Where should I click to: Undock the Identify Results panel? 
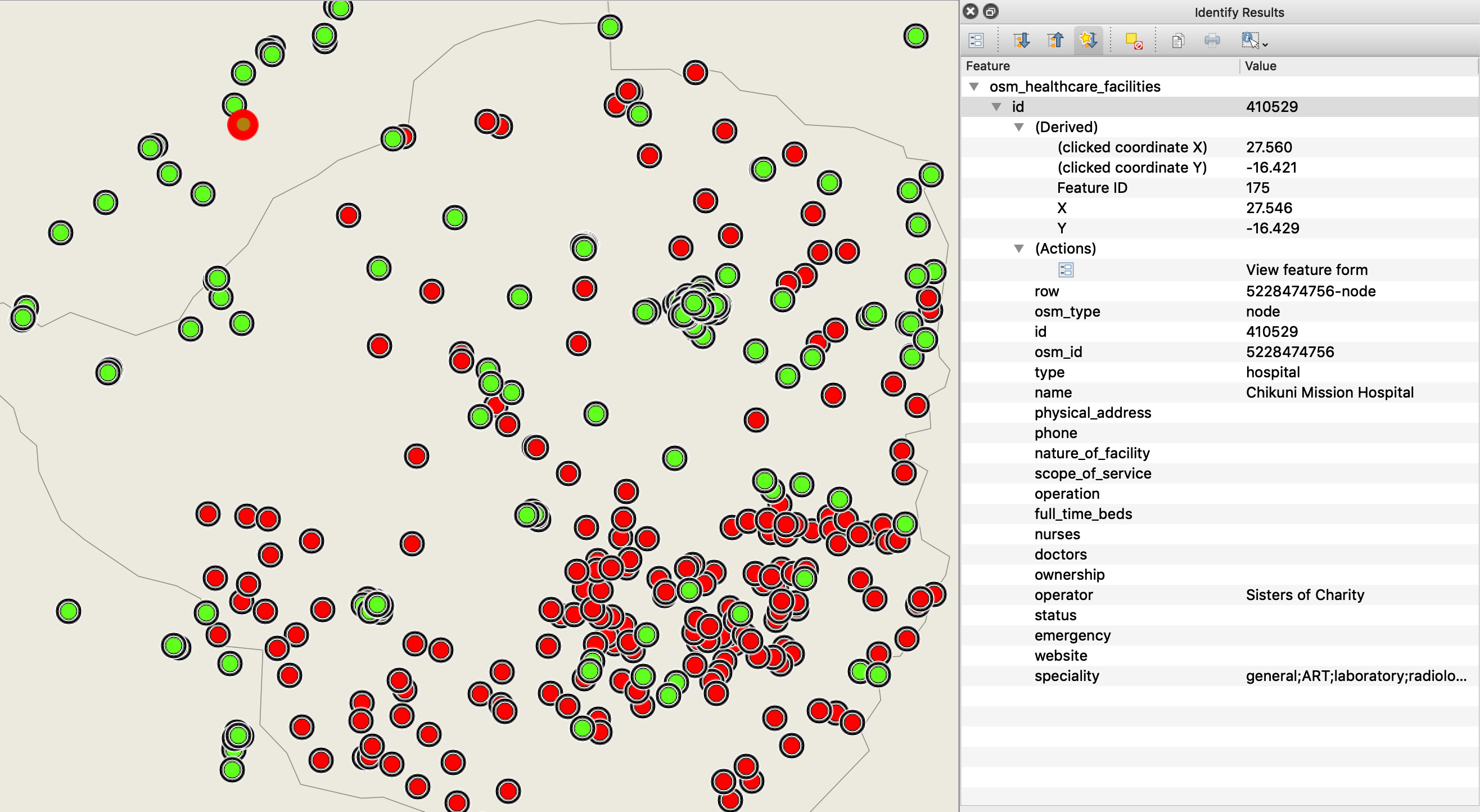click(990, 11)
